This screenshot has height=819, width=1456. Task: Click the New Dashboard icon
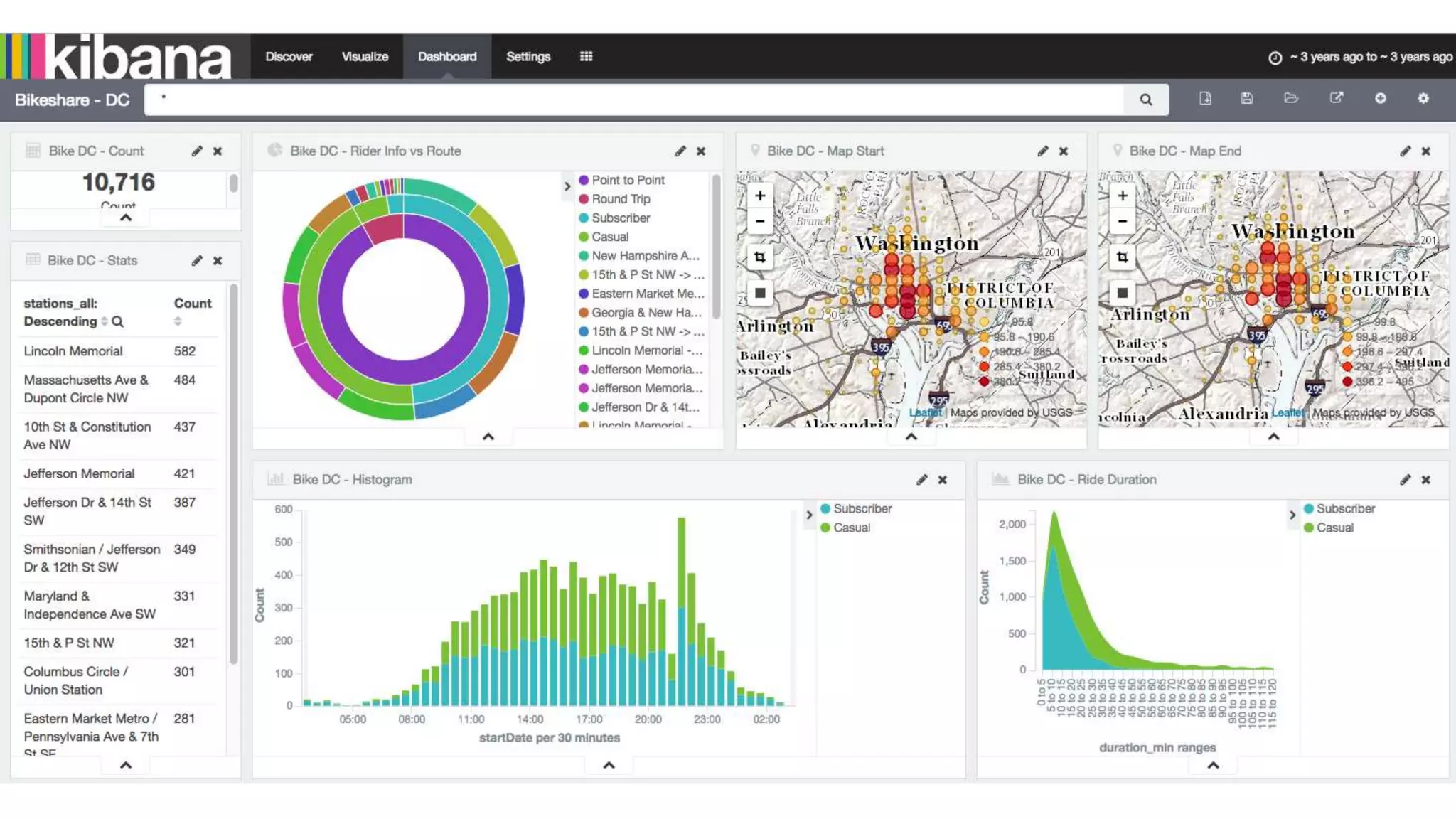[1205, 98]
